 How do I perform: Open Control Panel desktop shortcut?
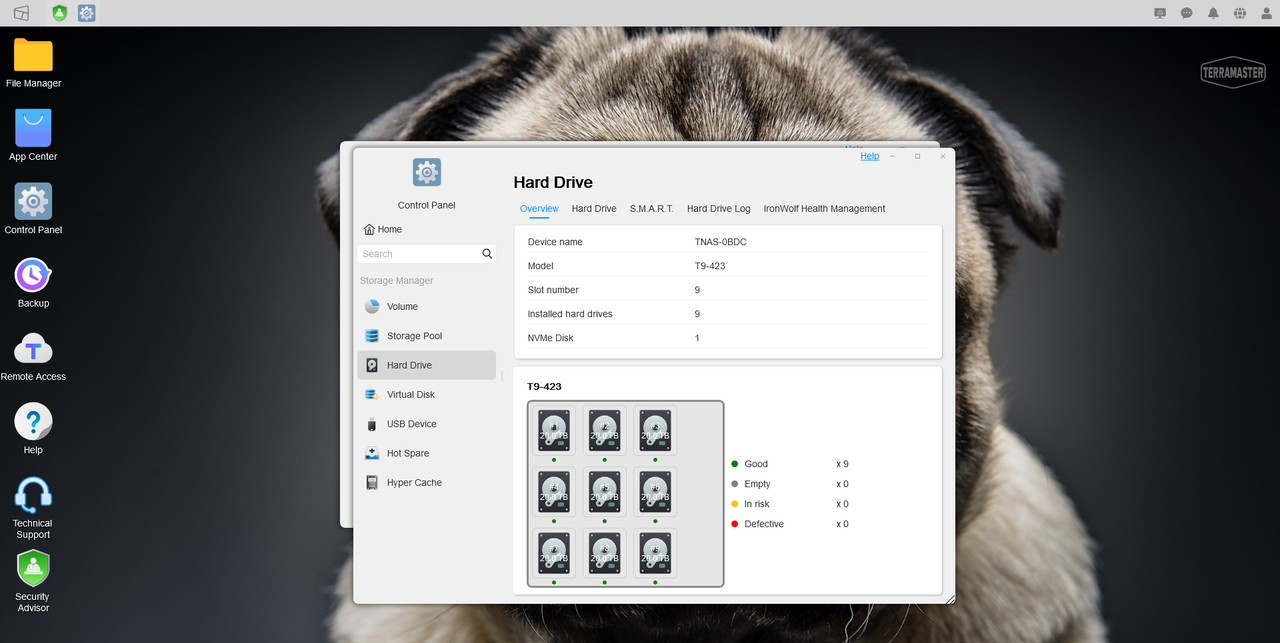tap(33, 209)
